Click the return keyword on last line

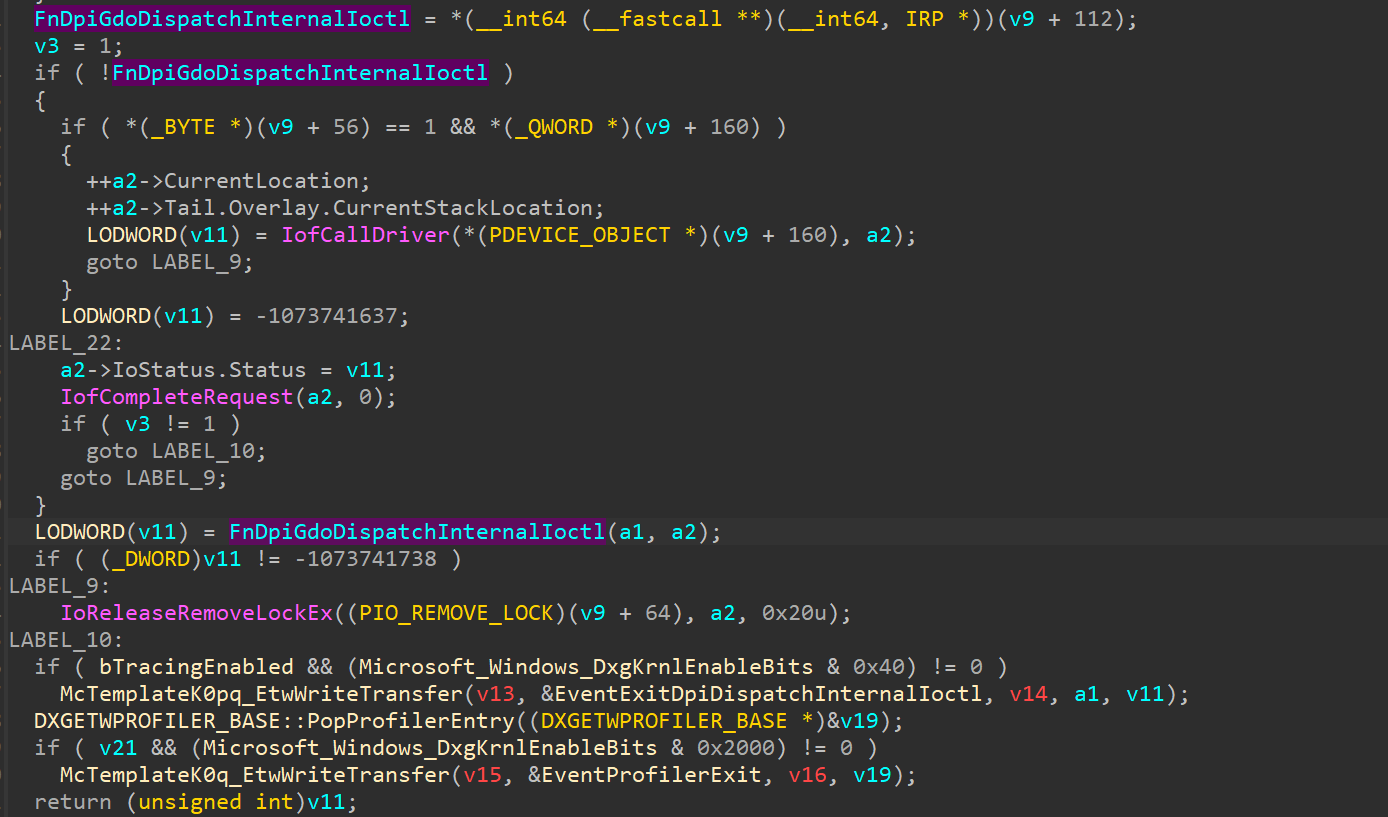(72, 802)
